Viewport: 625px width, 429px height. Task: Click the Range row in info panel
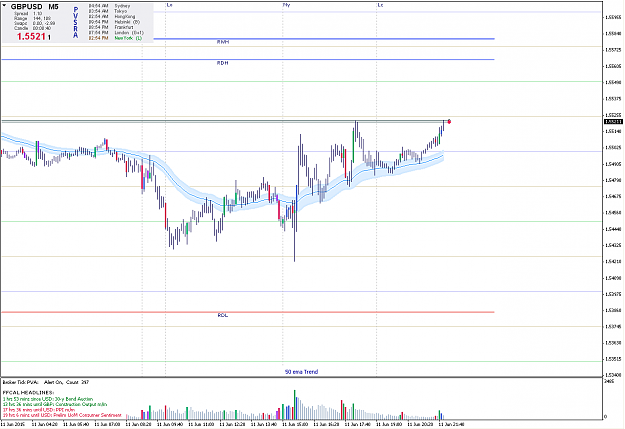coord(32,18)
